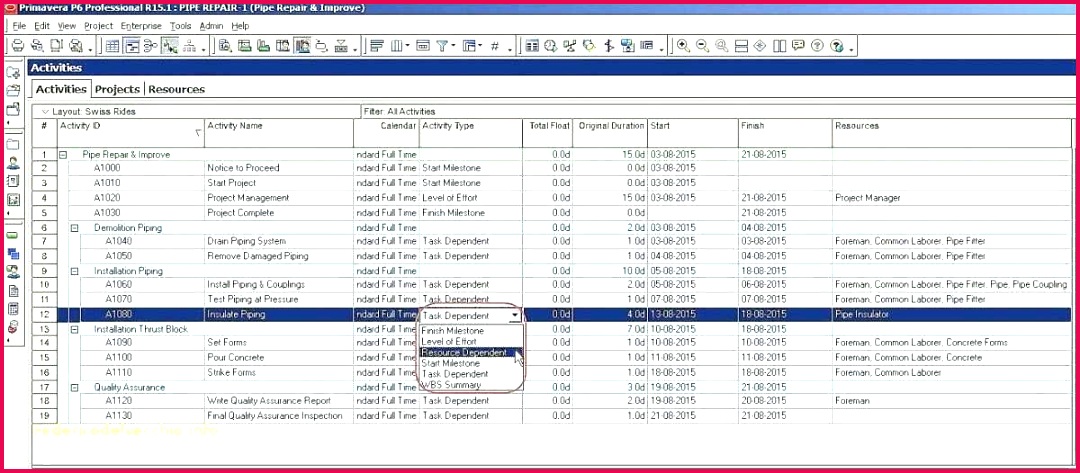Click the Print toolbar icon
Image resolution: width=1080 pixels, height=473 pixels.
(18, 46)
